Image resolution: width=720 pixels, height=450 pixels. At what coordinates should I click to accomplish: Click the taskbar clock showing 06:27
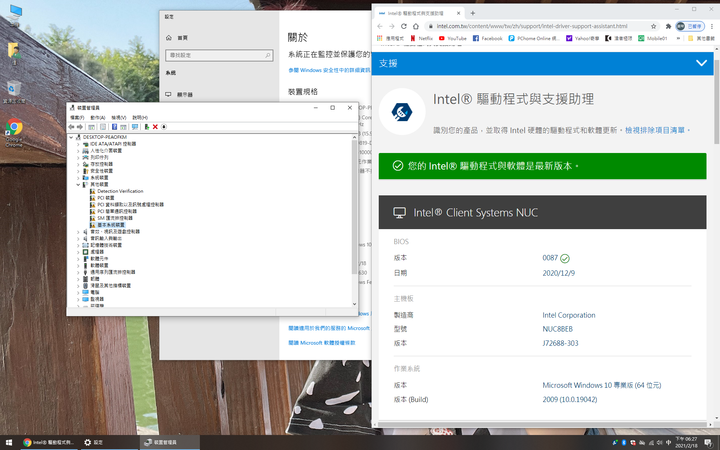[686, 443]
